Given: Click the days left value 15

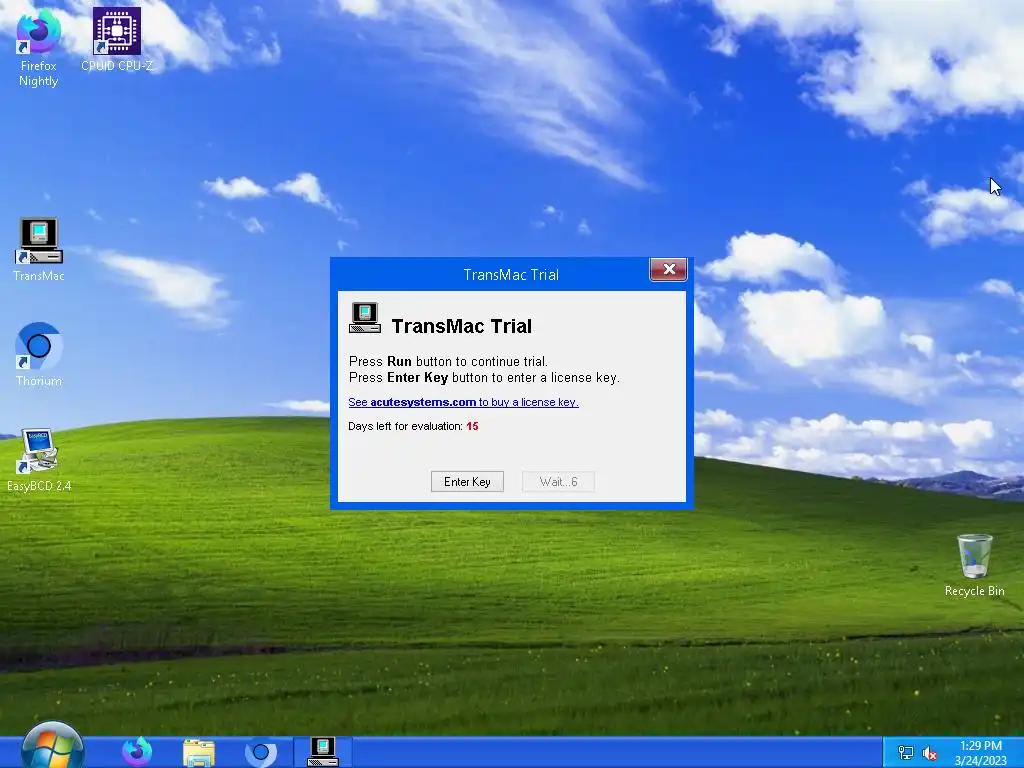Looking at the screenshot, I should click(472, 426).
